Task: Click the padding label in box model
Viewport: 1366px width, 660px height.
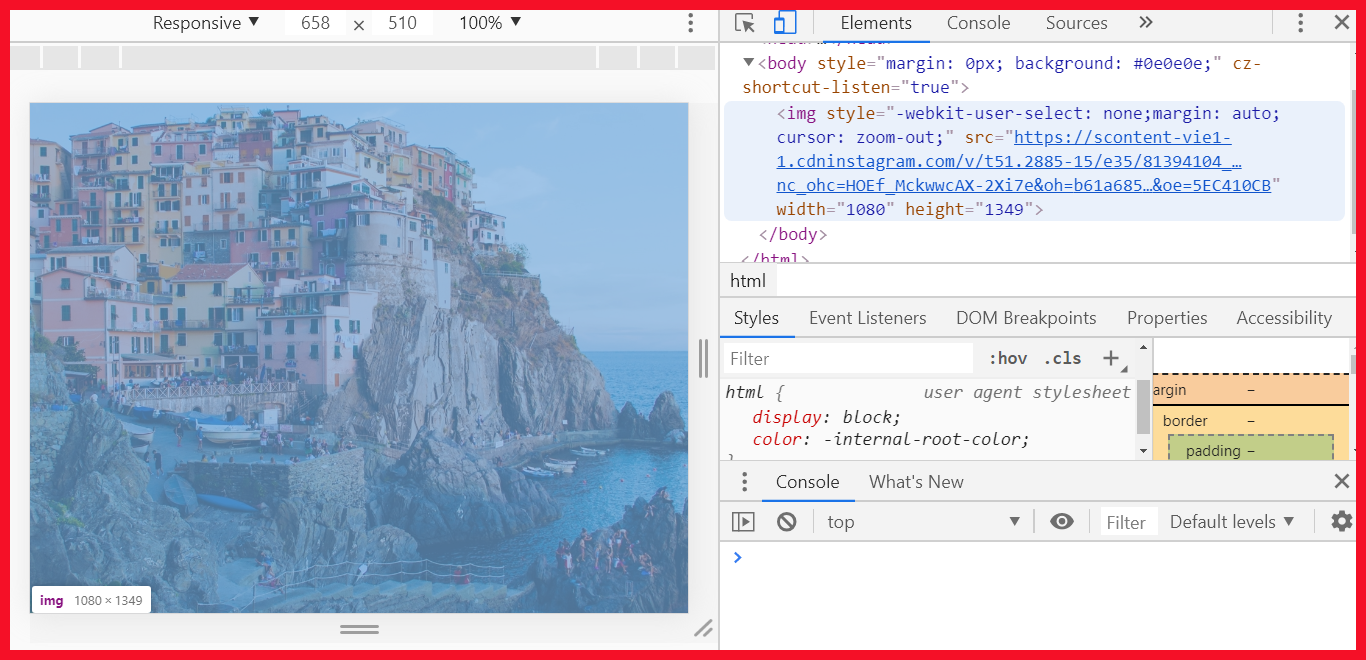Action: [1213, 451]
